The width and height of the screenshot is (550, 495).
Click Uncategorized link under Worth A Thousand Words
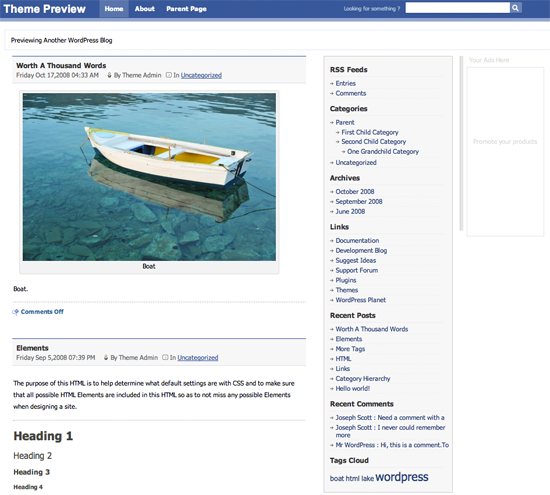click(x=201, y=75)
